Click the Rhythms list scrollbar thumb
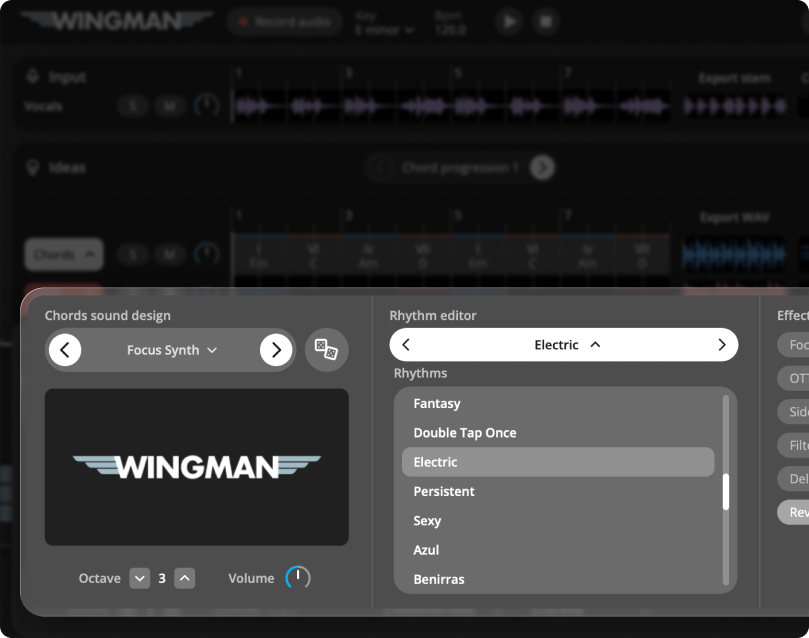 click(x=726, y=492)
